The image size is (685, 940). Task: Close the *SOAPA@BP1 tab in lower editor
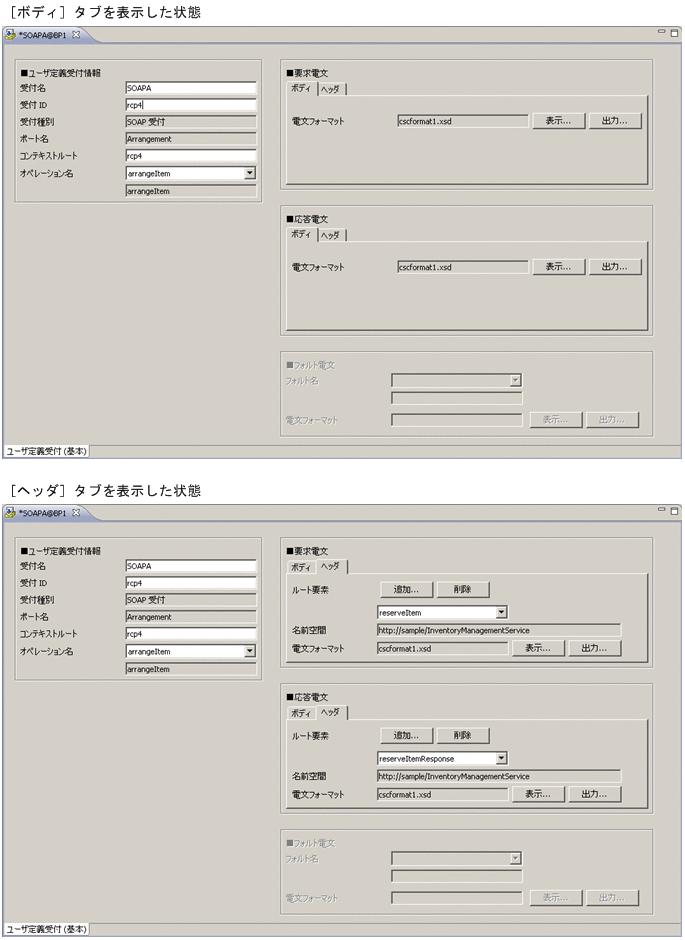(x=76, y=513)
